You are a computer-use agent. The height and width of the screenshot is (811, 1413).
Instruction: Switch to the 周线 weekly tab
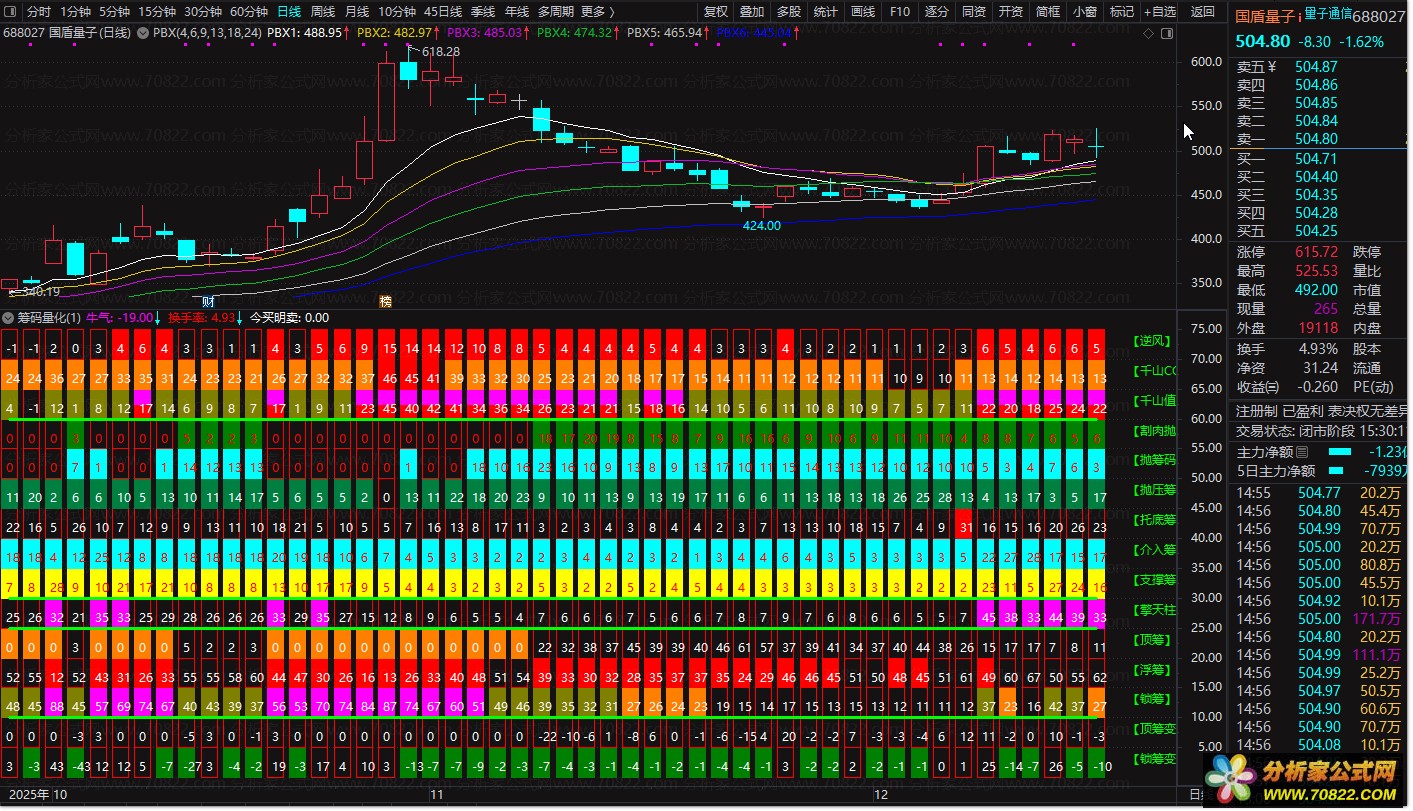coord(322,12)
